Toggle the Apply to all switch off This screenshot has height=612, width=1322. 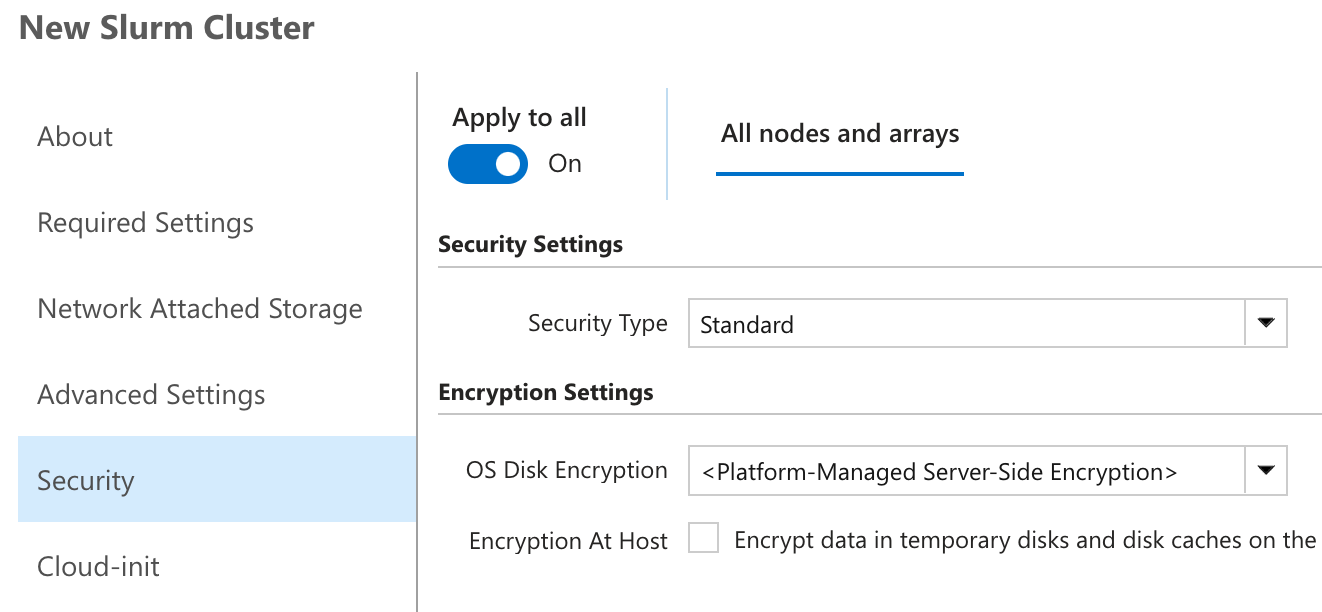[x=487, y=163]
